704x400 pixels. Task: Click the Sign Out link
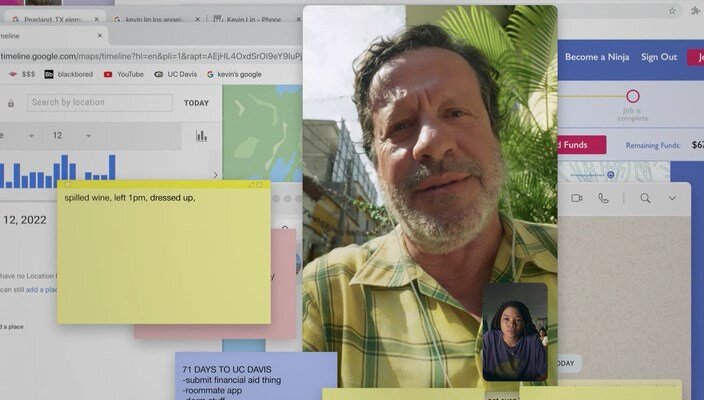[x=658, y=57]
